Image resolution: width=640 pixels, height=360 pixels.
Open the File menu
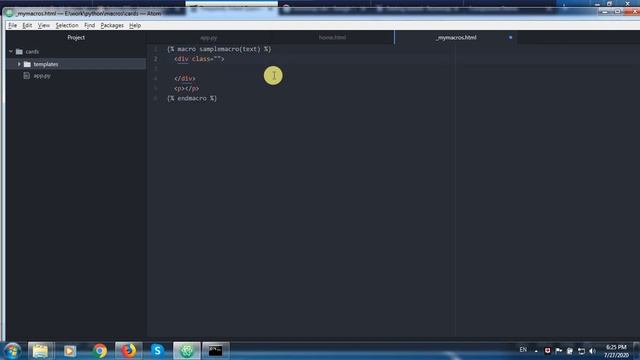(x=12, y=25)
